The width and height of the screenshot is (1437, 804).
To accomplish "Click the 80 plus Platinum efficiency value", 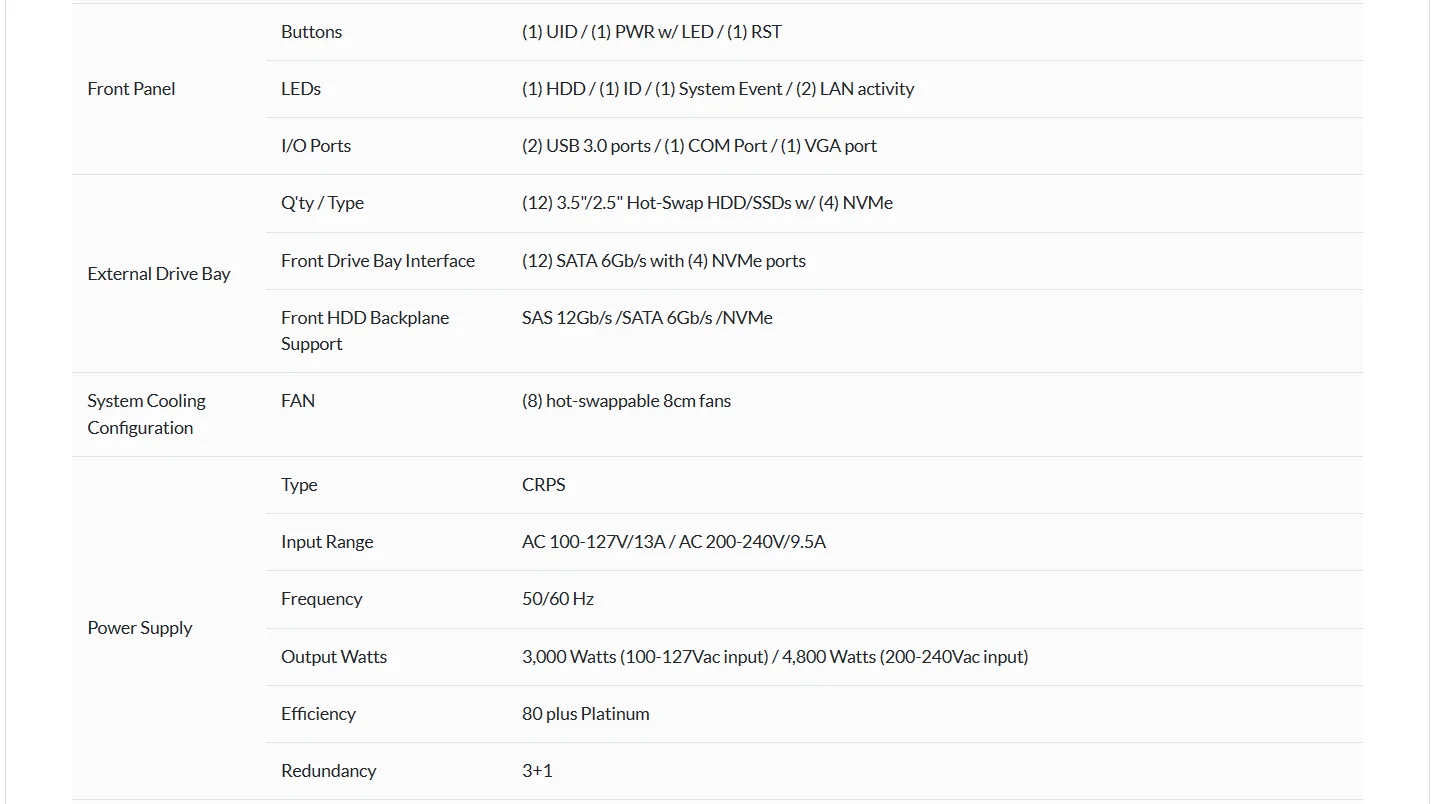I will pyautogui.click(x=586, y=714).
